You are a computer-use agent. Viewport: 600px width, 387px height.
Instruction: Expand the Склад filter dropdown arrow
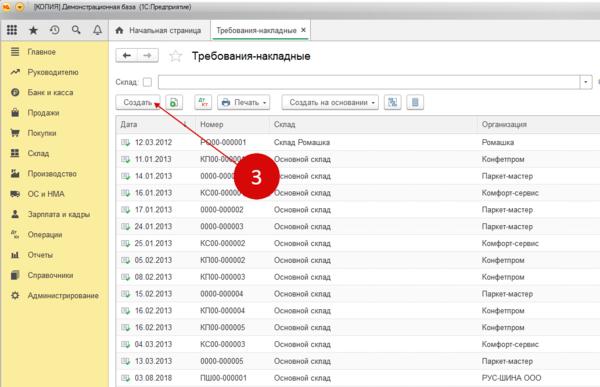coord(586,82)
